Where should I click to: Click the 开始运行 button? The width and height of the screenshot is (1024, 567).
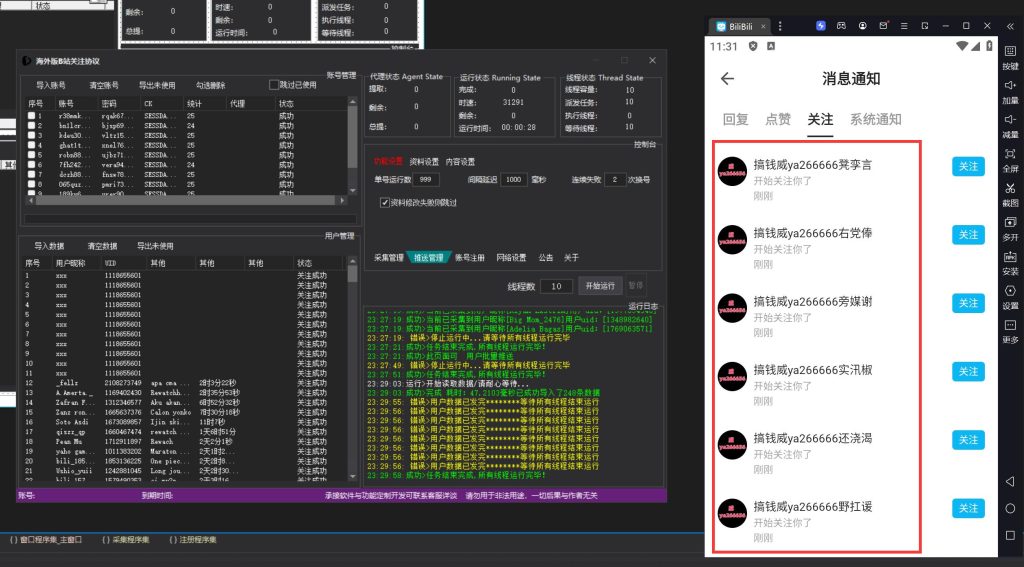coord(601,286)
